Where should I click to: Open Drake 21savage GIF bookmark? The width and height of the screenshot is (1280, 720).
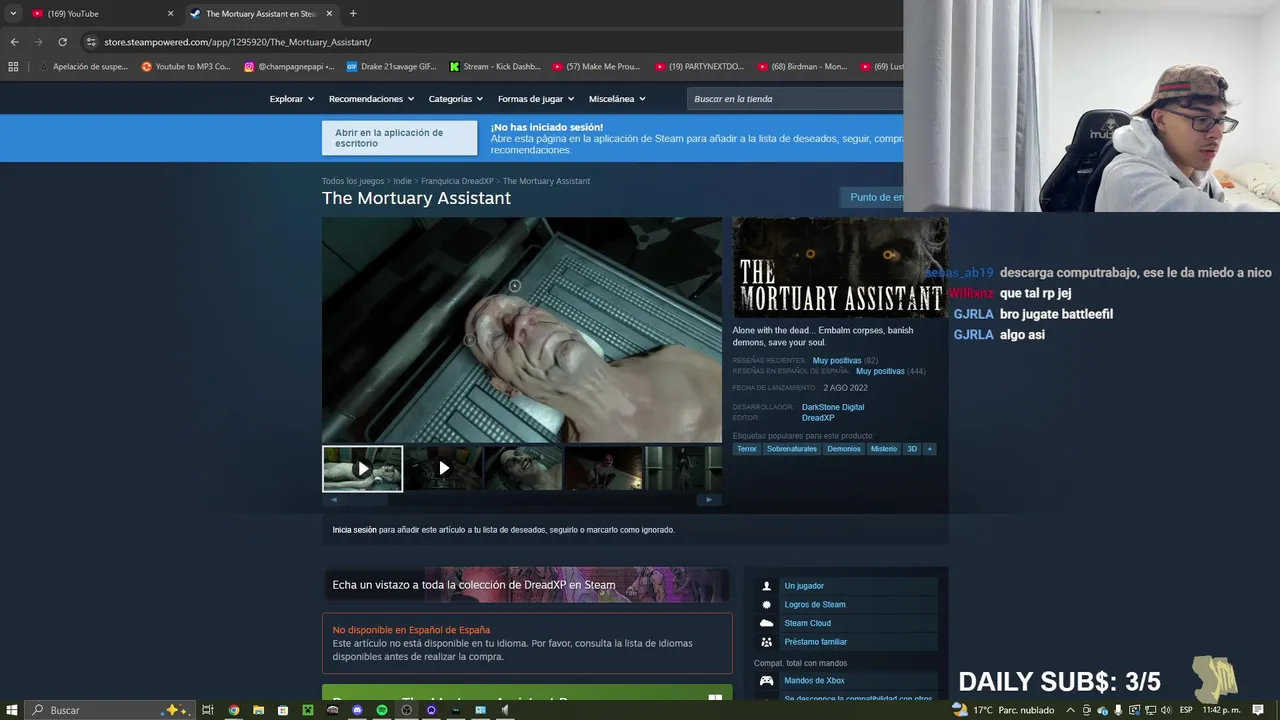[391, 67]
